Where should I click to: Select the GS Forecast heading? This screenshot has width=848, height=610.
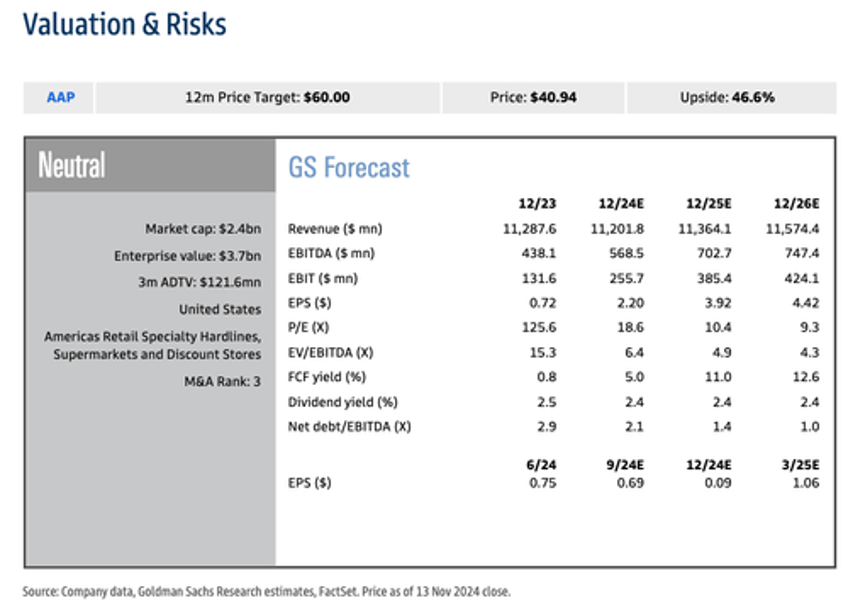pyautogui.click(x=349, y=168)
